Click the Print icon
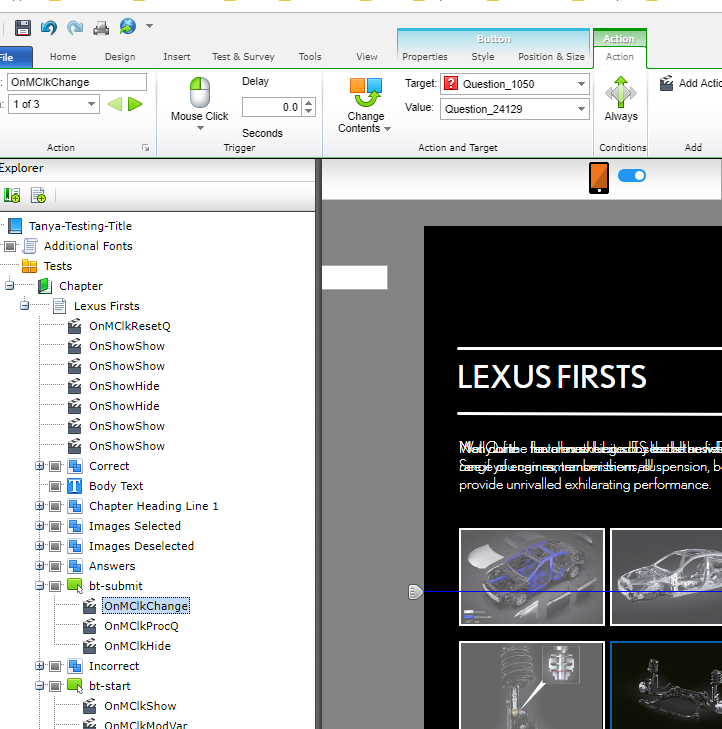 pos(101,28)
